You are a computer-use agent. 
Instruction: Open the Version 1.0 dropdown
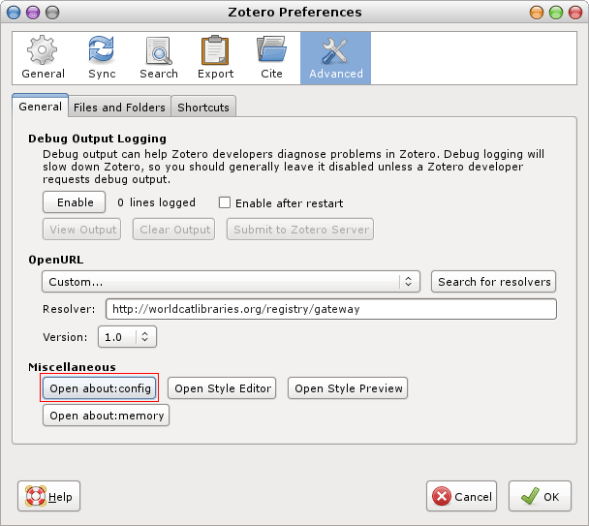pos(127,337)
